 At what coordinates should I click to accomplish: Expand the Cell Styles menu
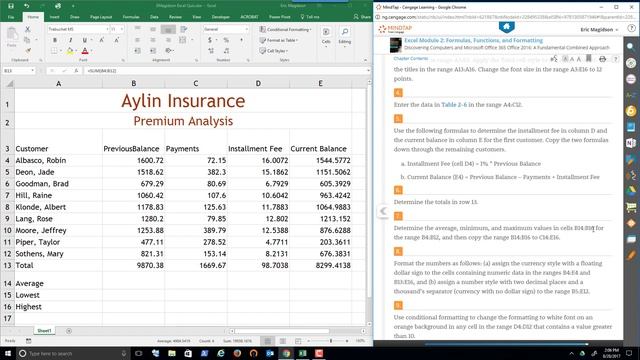coord(274,51)
